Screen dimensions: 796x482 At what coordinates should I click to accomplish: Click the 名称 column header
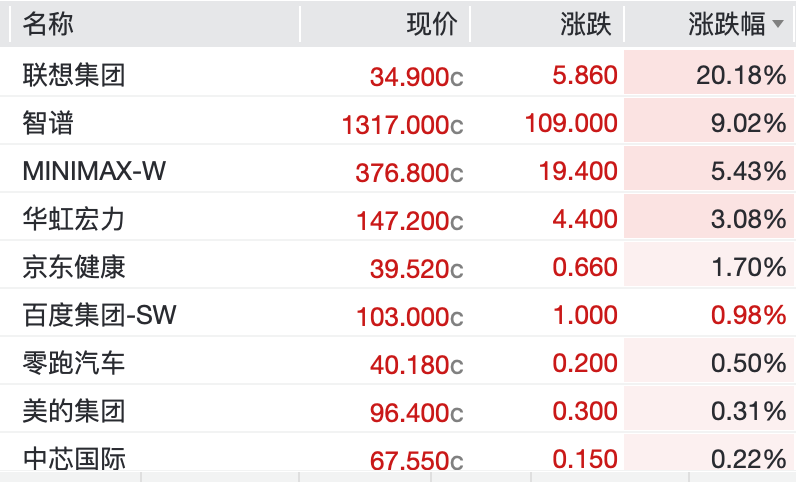[48, 24]
